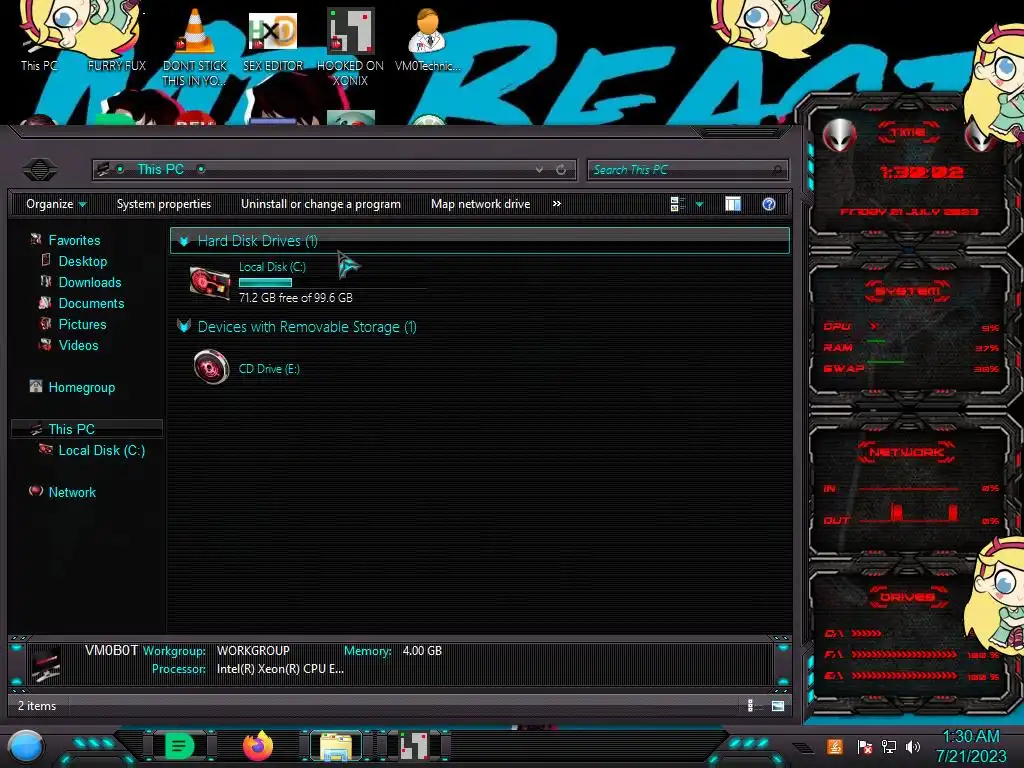The width and height of the screenshot is (1024, 768).
Task: Switch to details view in status bar
Action: (x=752, y=705)
